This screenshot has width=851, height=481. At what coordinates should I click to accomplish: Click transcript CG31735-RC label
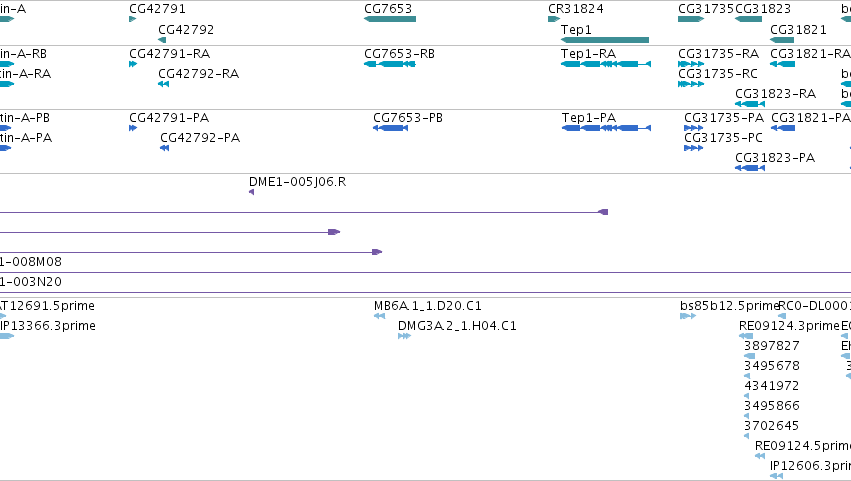pyautogui.click(x=718, y=74)
